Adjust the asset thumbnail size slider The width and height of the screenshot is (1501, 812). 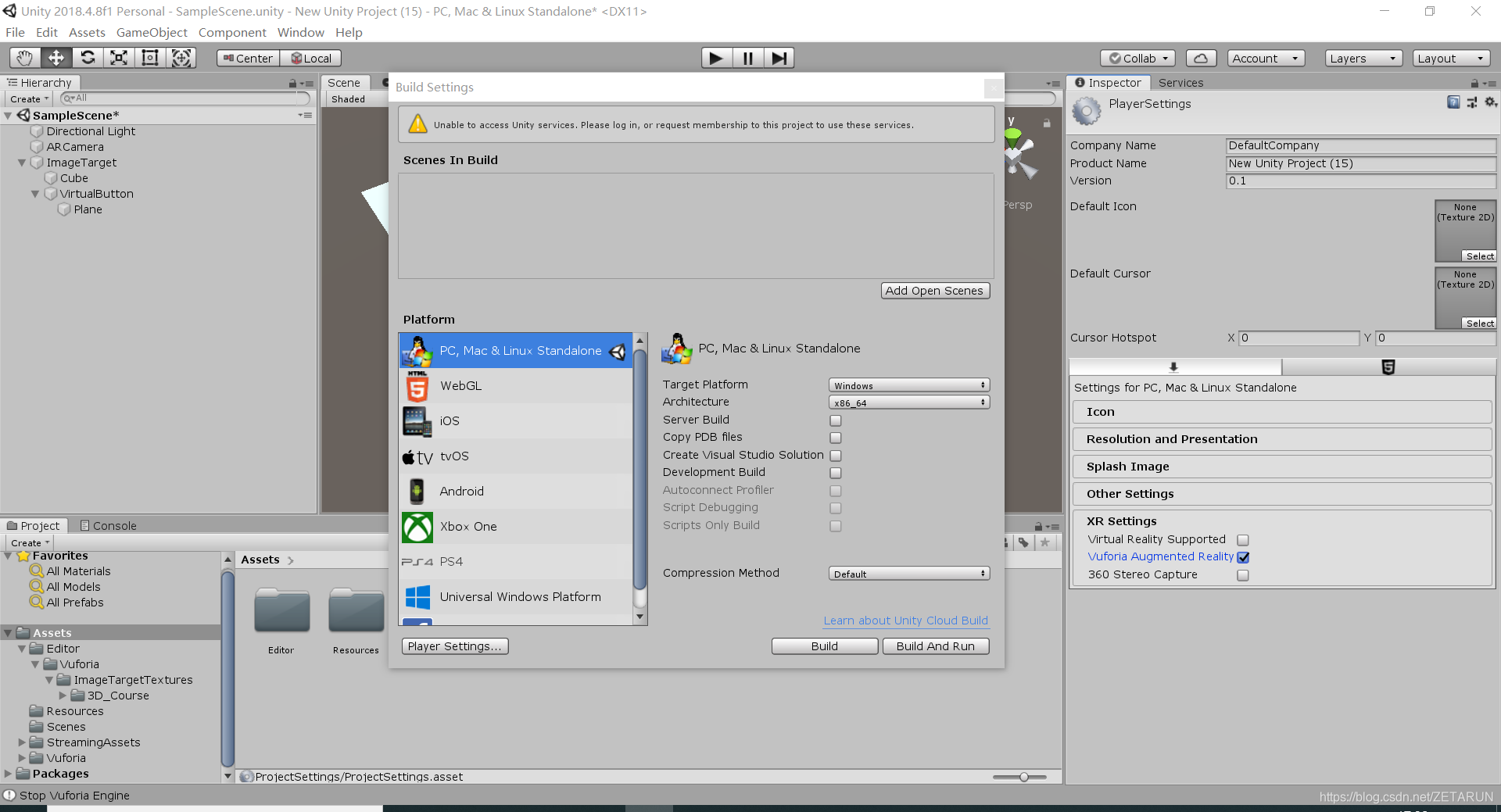(1023, 777)
